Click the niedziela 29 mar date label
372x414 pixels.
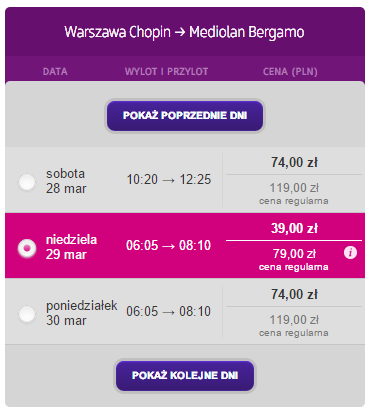71,247
